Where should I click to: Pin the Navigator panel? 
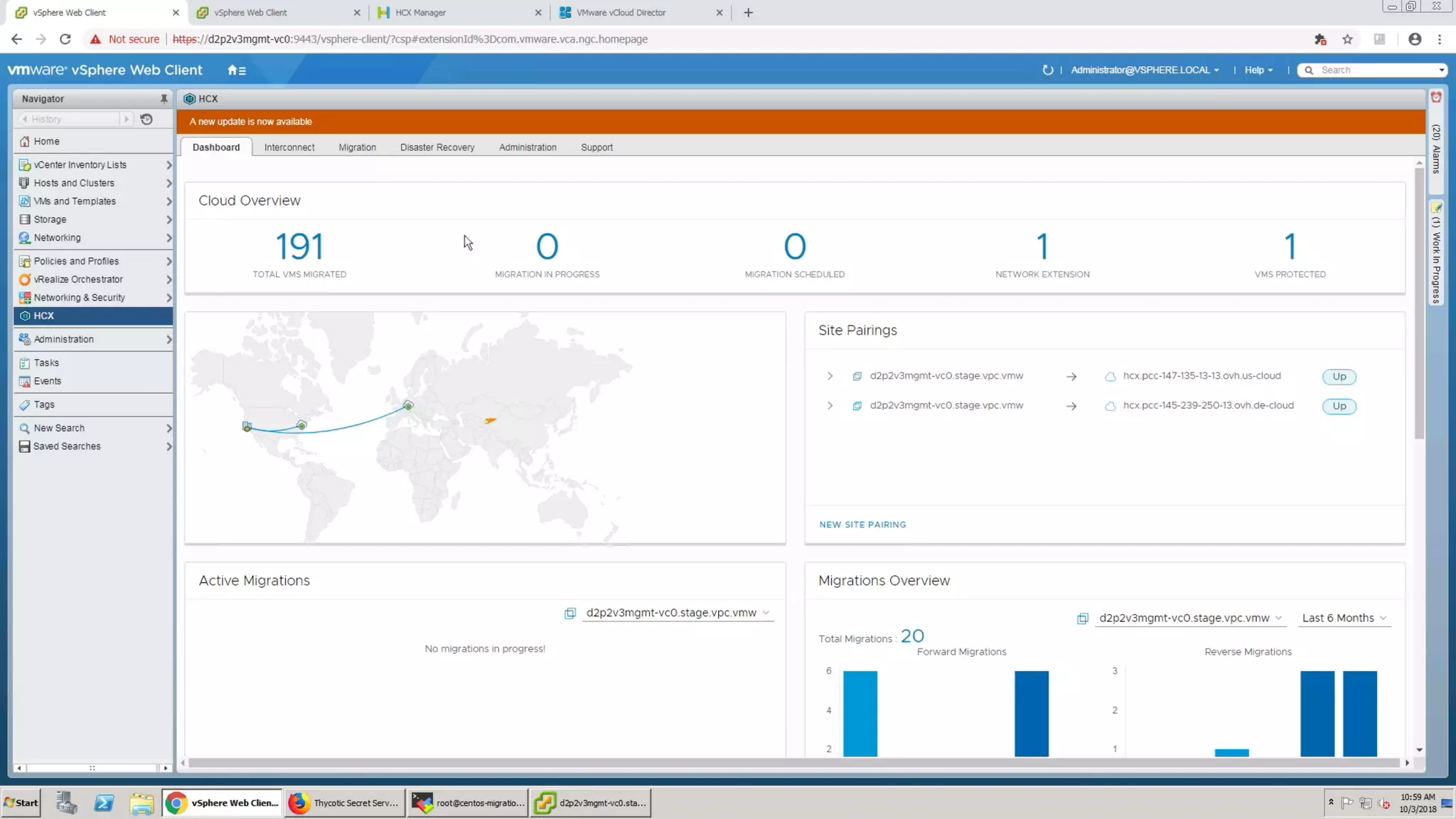coord(164,99)
